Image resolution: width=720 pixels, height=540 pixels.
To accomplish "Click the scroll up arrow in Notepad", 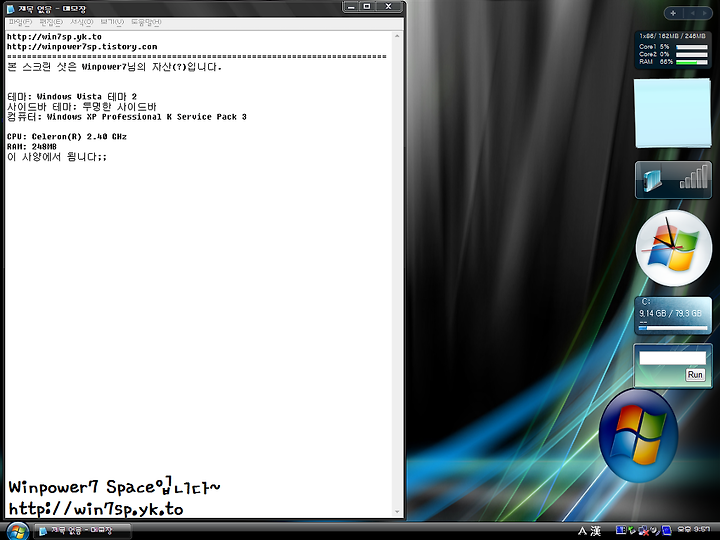I will point(397,36).
